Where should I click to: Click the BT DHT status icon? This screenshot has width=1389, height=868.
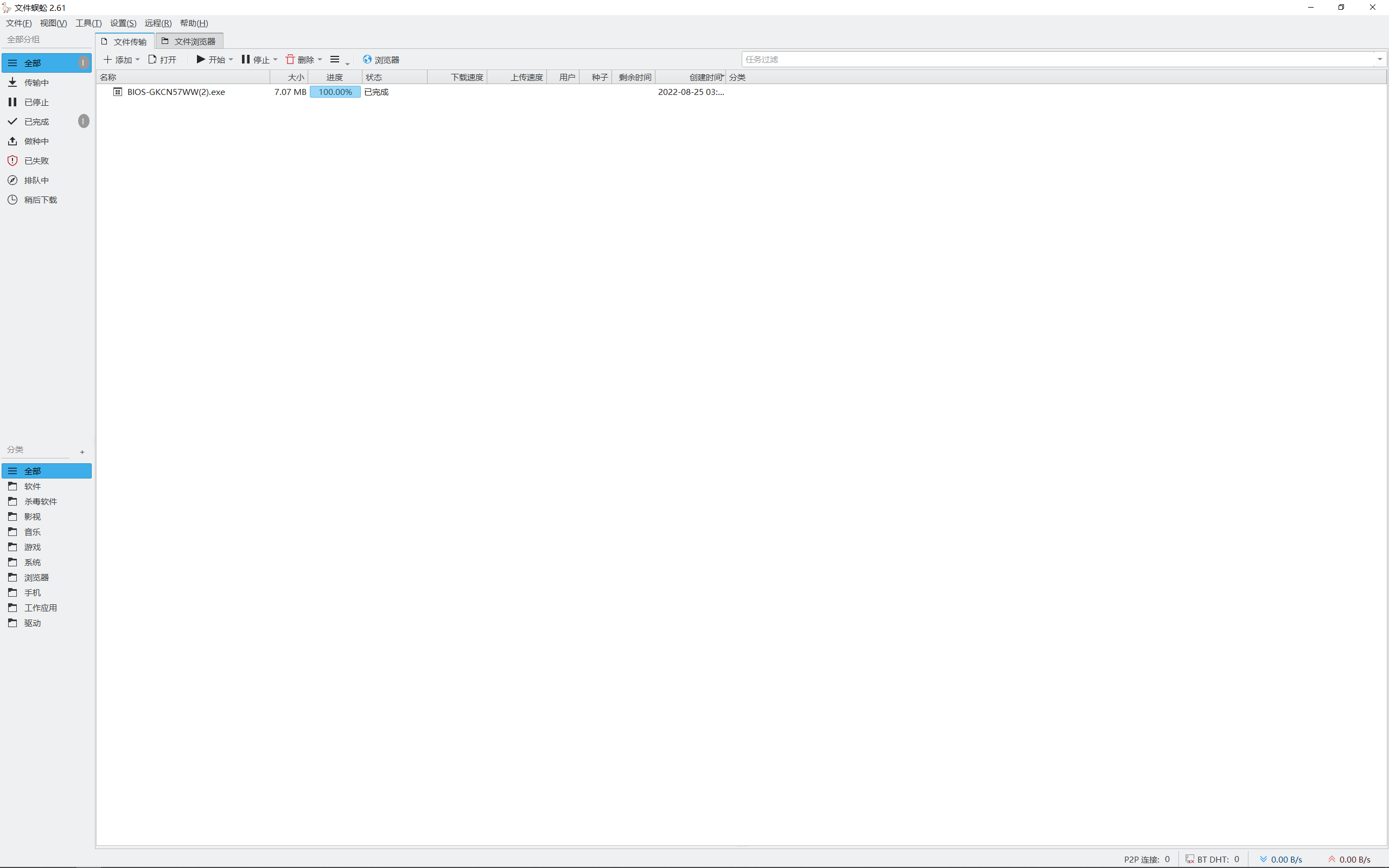(1190, 859)
